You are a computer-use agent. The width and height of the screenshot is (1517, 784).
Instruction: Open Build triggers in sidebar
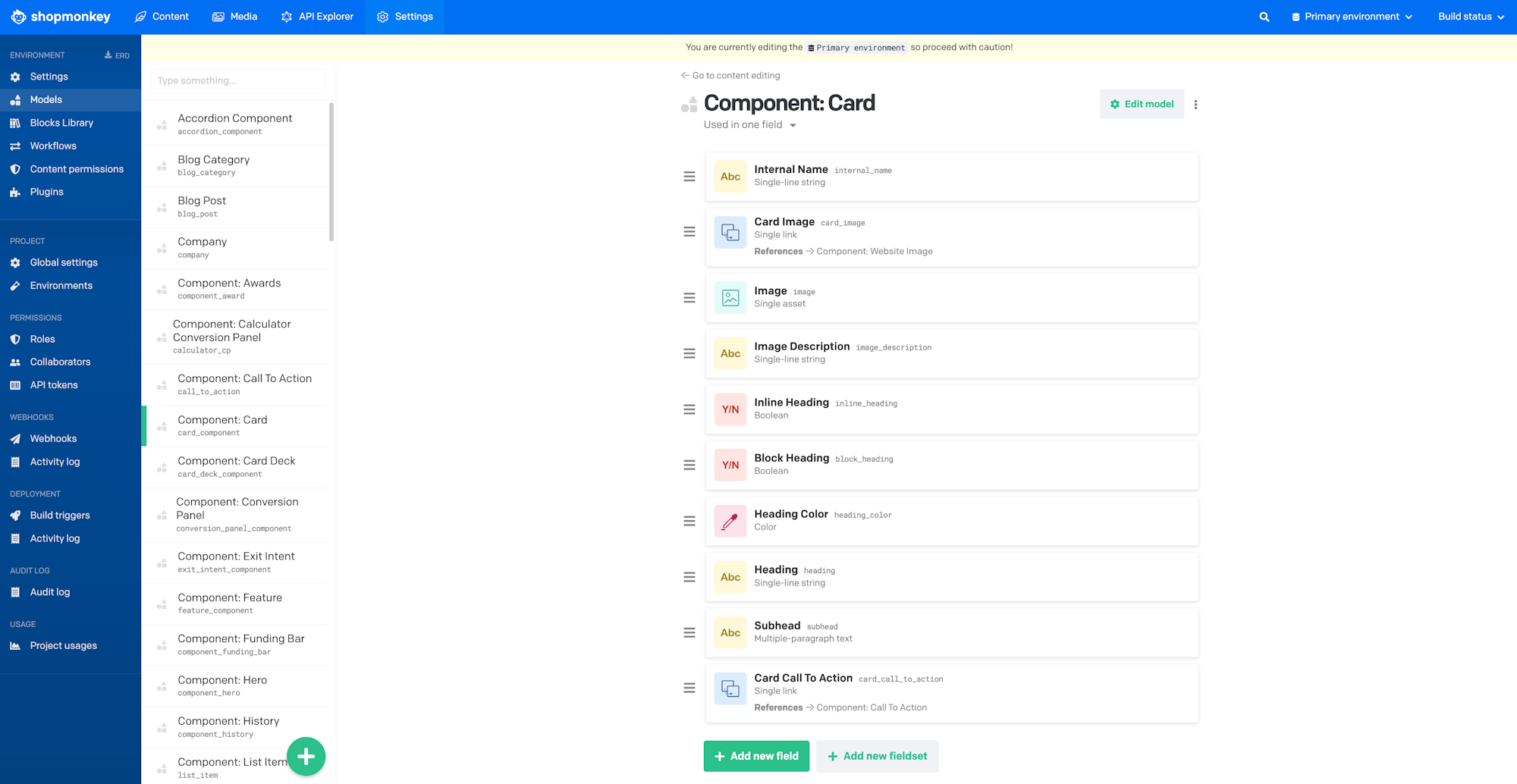point(71,516)
